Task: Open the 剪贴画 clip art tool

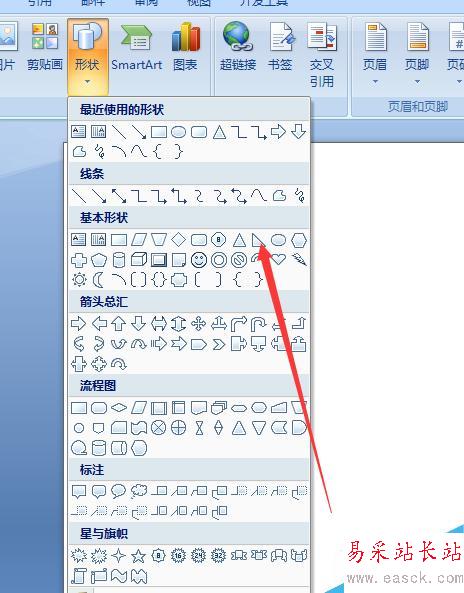Action: (x=45, y=47)
